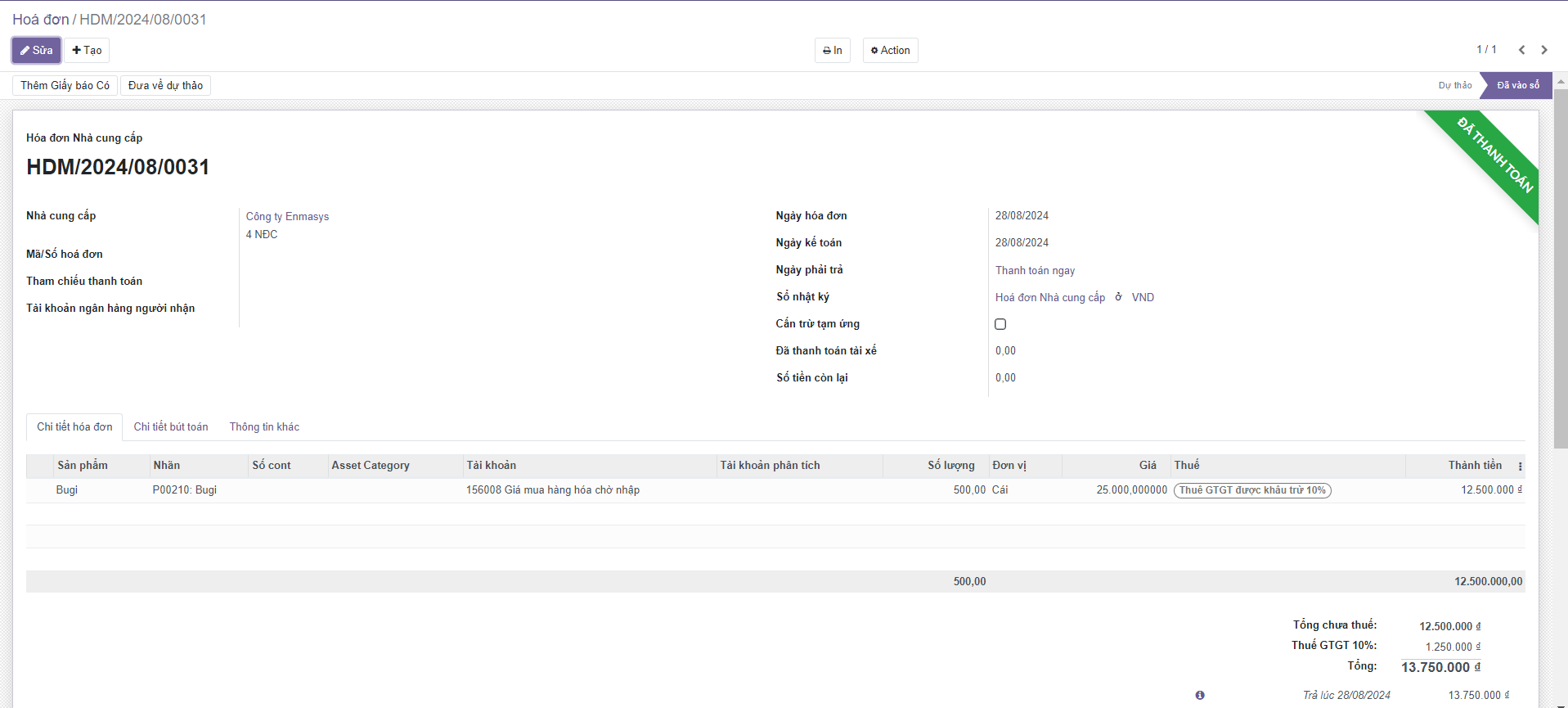
Task: Click the Tạo button with plus icon
Action: 87,50
